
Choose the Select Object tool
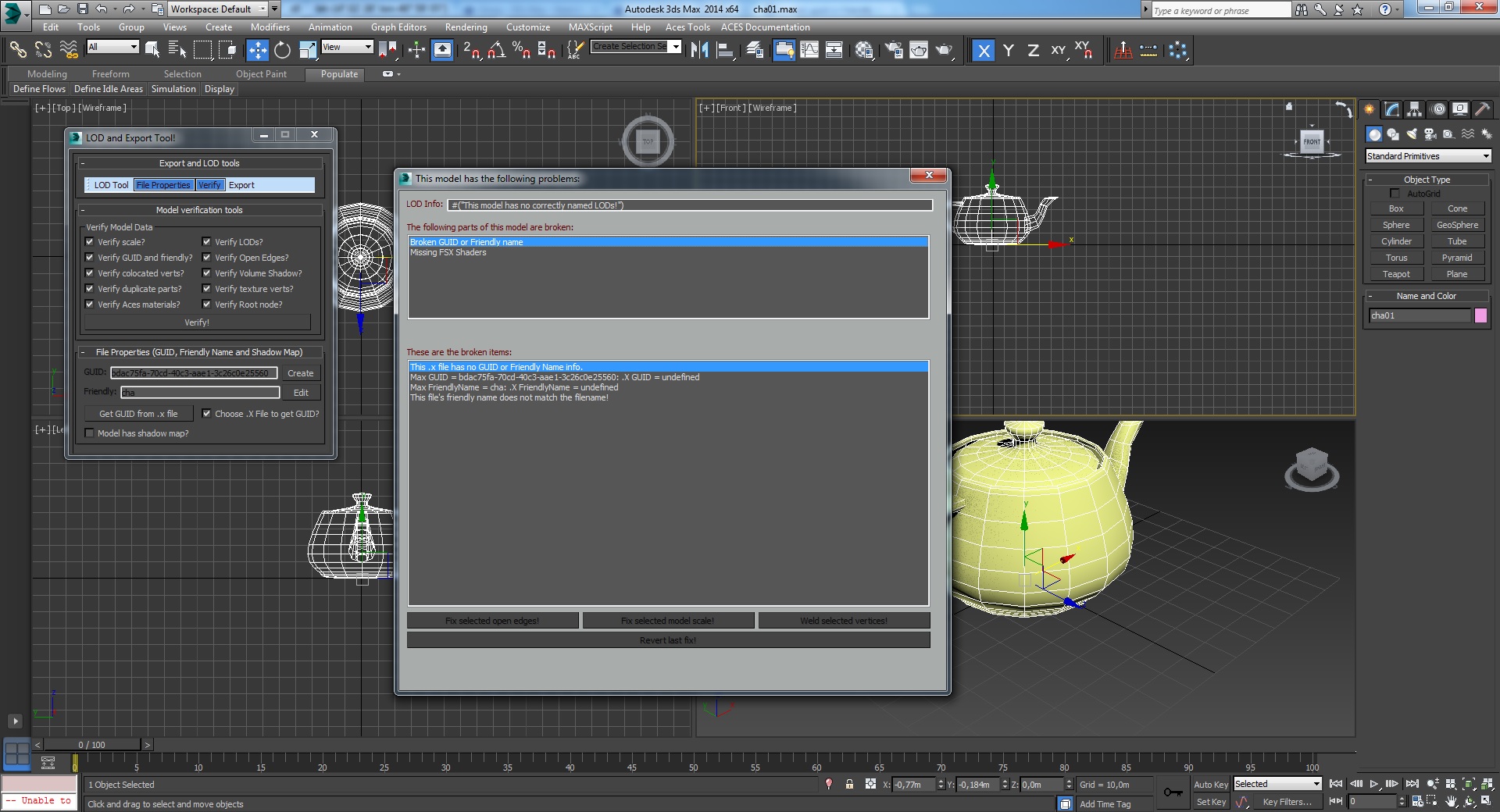click(152, 50)
